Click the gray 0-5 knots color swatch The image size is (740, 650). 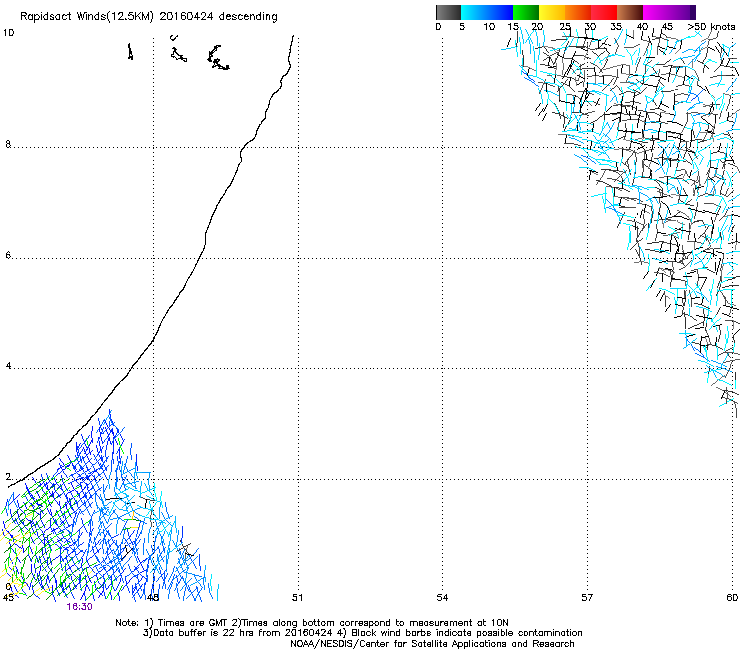448,12
